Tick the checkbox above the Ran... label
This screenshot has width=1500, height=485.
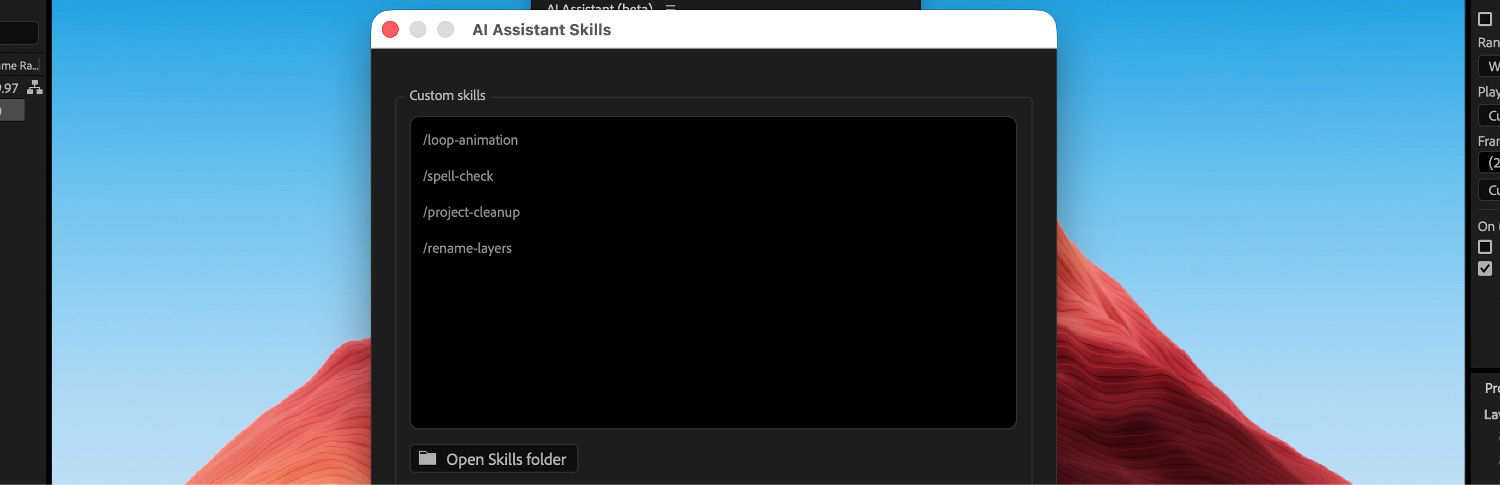point(1485,19)
